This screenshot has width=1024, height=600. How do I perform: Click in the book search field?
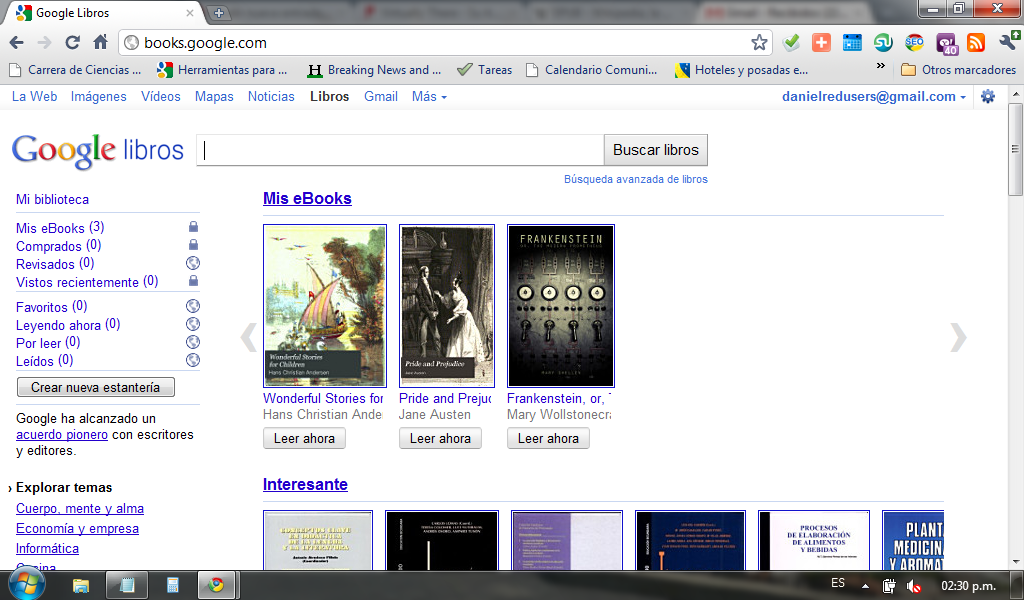coord(400,150)
